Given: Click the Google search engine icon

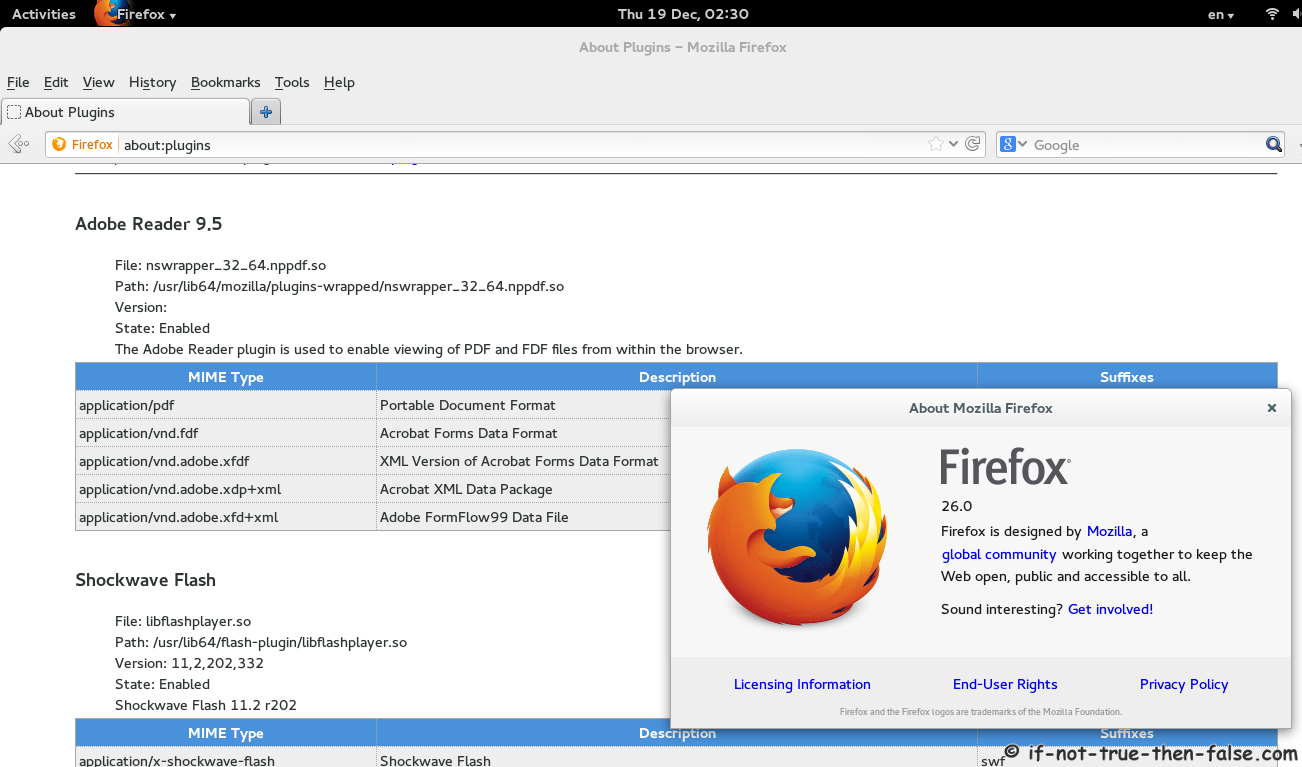Looking at the screenshot, I should pos(1008,144).
